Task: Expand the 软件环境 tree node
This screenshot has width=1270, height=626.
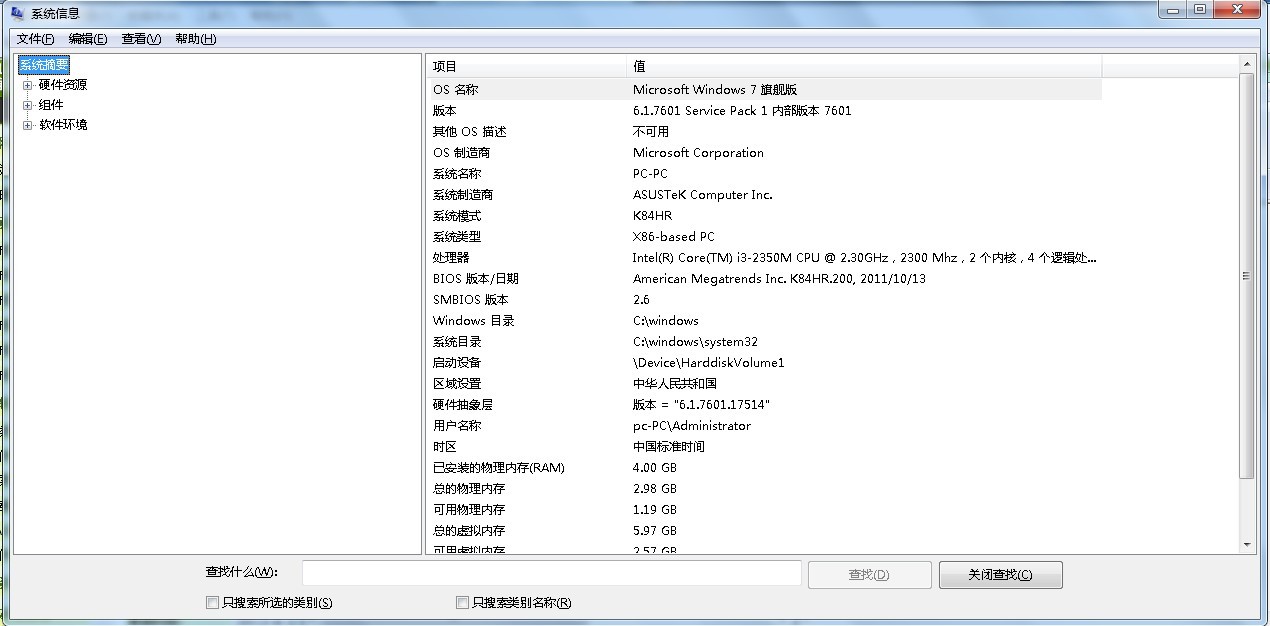Action: tap(28, 125)
